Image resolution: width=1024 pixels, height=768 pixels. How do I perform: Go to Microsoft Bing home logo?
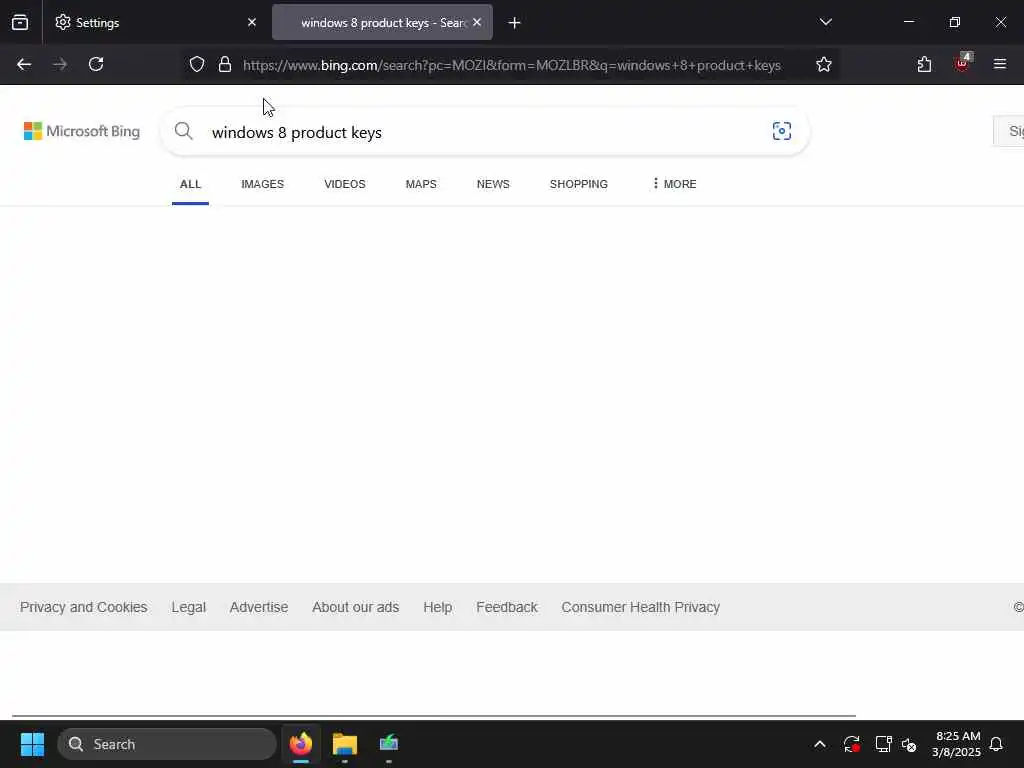(x=82, y=131)
